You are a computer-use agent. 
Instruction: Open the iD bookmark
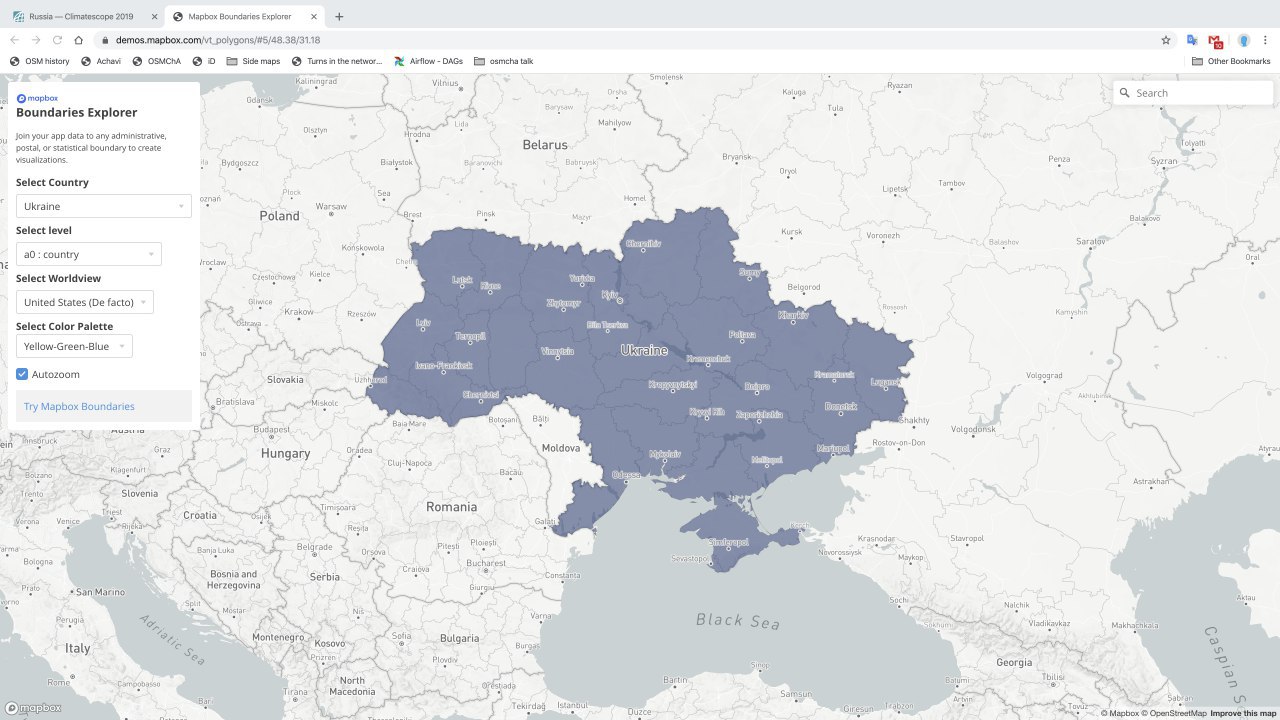(x=204, y=61)
